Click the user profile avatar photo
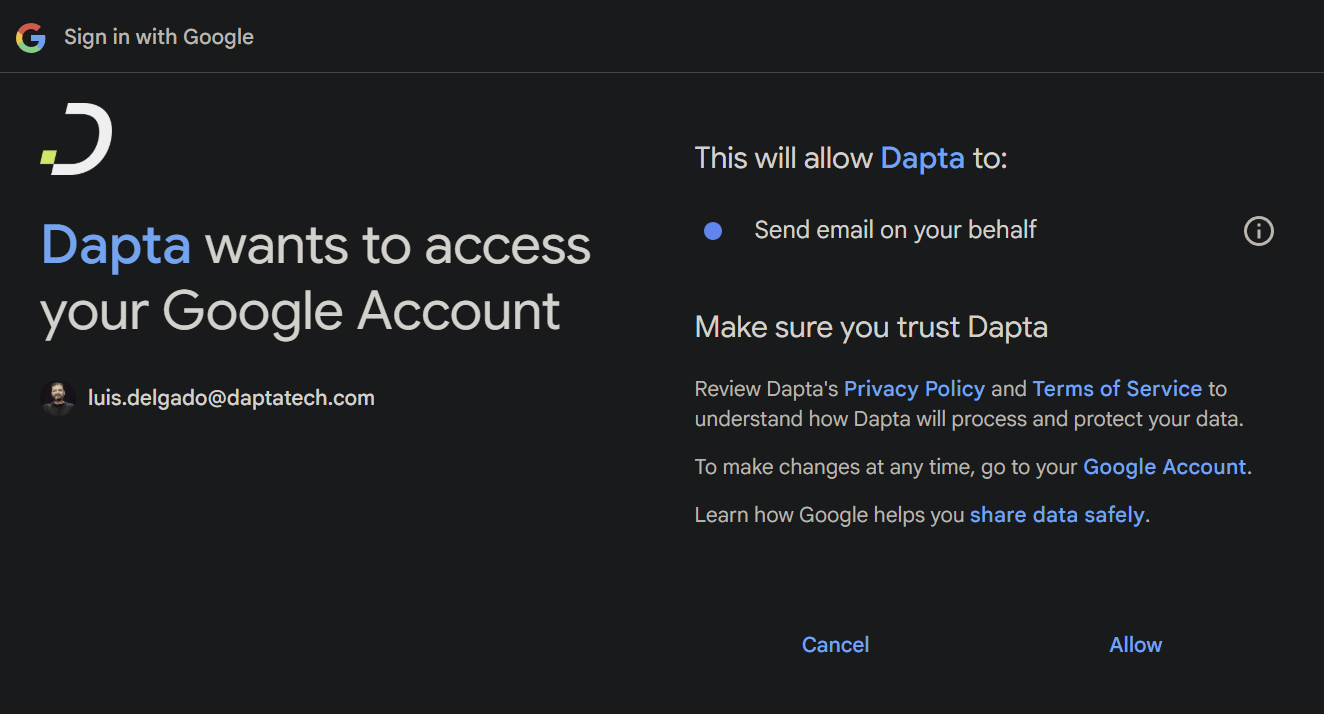The width and height of the screenshot is (1324, 714). point(58,398)
